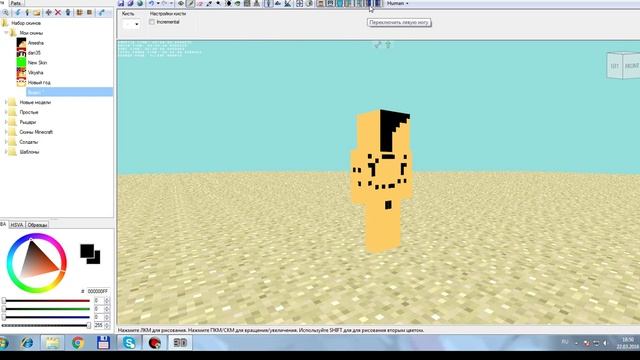Expand the Скины Minecraft folder

(6, 132)
